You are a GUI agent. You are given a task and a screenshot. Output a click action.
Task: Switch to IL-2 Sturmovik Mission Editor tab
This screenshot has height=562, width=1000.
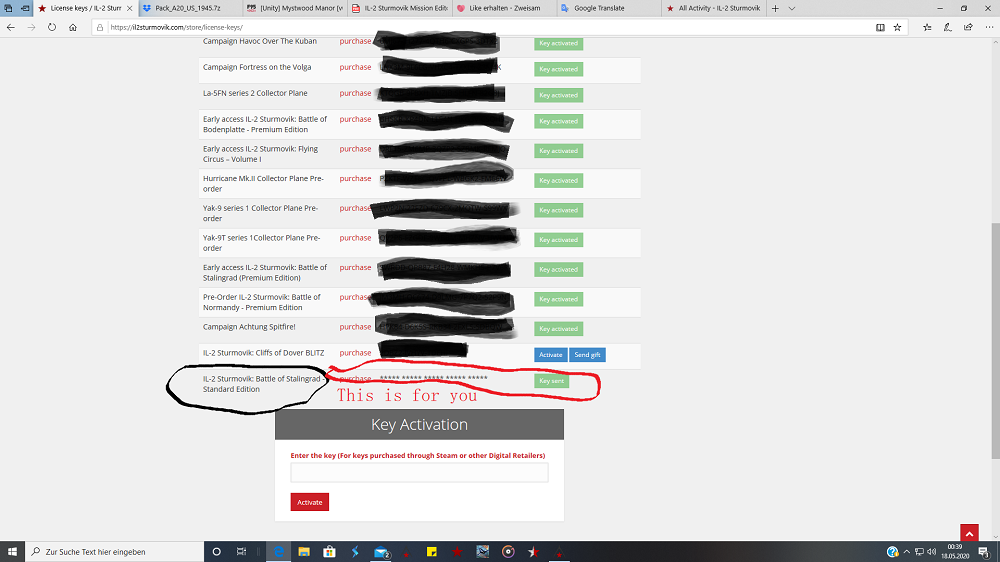399,8
